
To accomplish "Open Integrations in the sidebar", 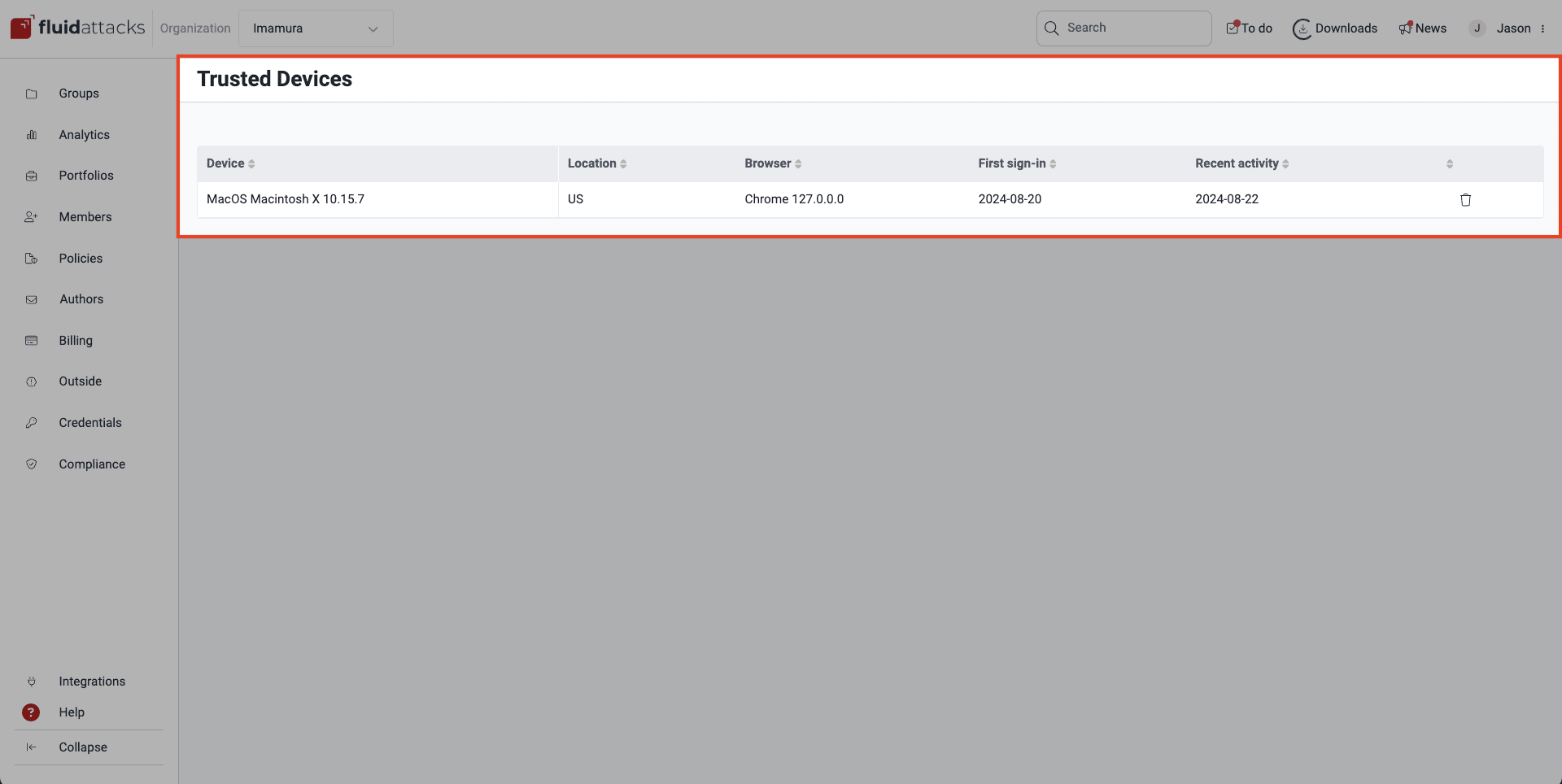I will (x=92, y=682).
